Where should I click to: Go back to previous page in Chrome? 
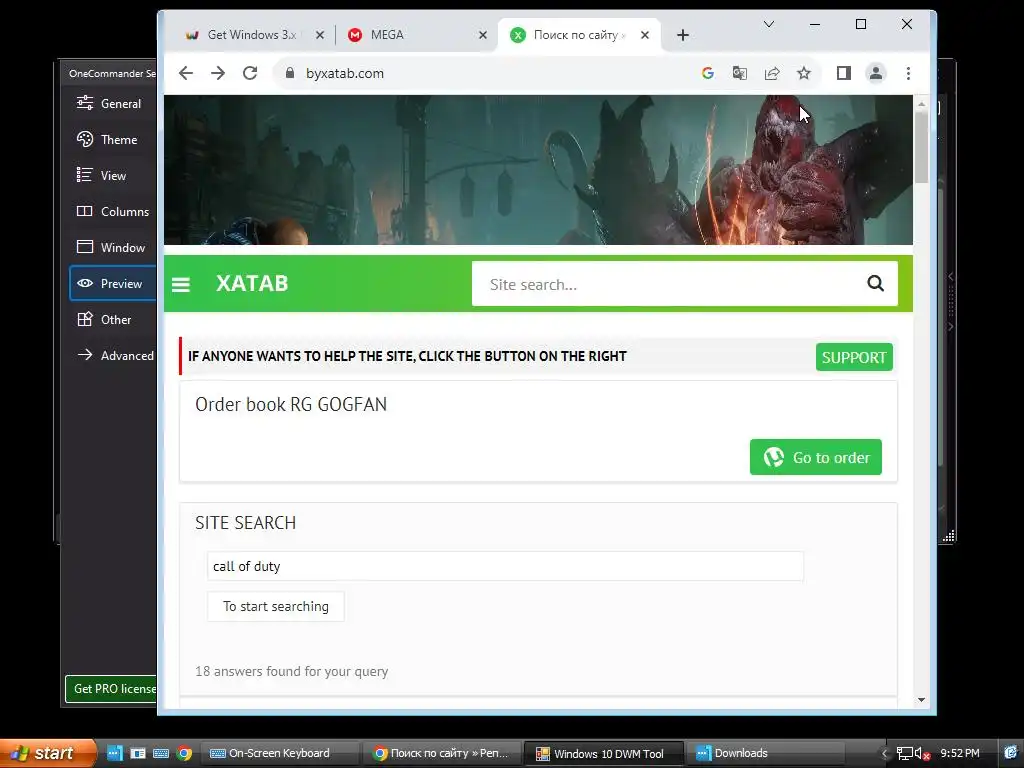pyautogui.click(x=186, y=73)
